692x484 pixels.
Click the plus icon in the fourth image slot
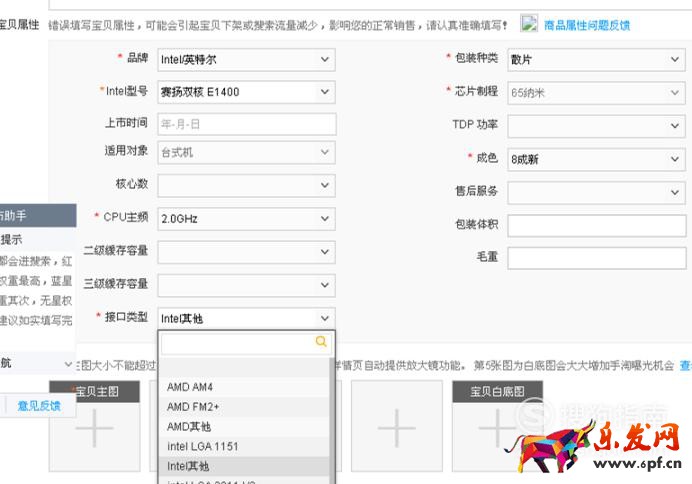click(397, 428)
